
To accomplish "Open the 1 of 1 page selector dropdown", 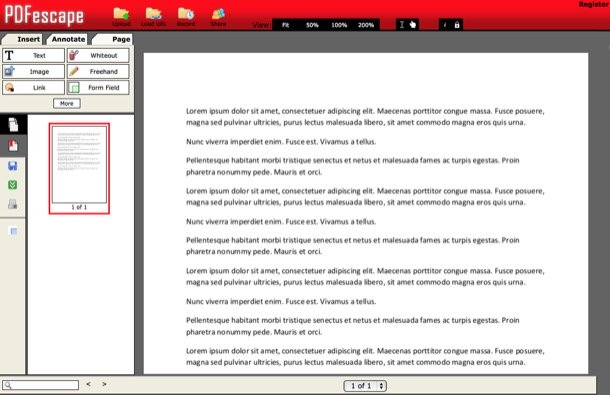I will tap(365, 386).
